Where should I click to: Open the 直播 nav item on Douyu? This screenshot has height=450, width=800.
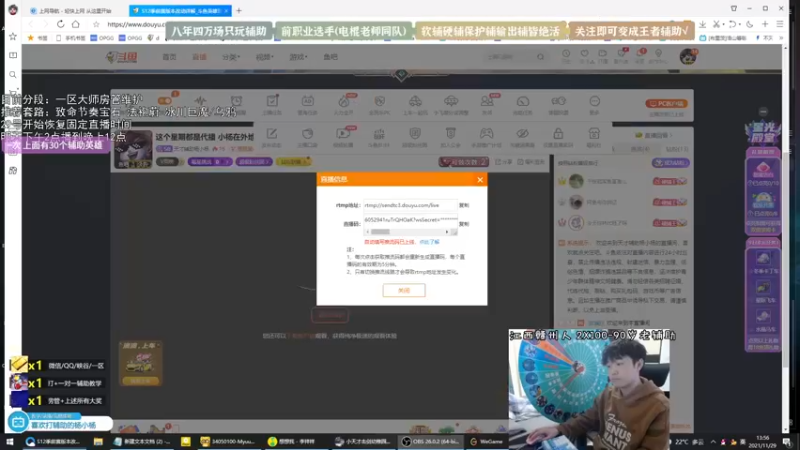click(x=199, y=57)
